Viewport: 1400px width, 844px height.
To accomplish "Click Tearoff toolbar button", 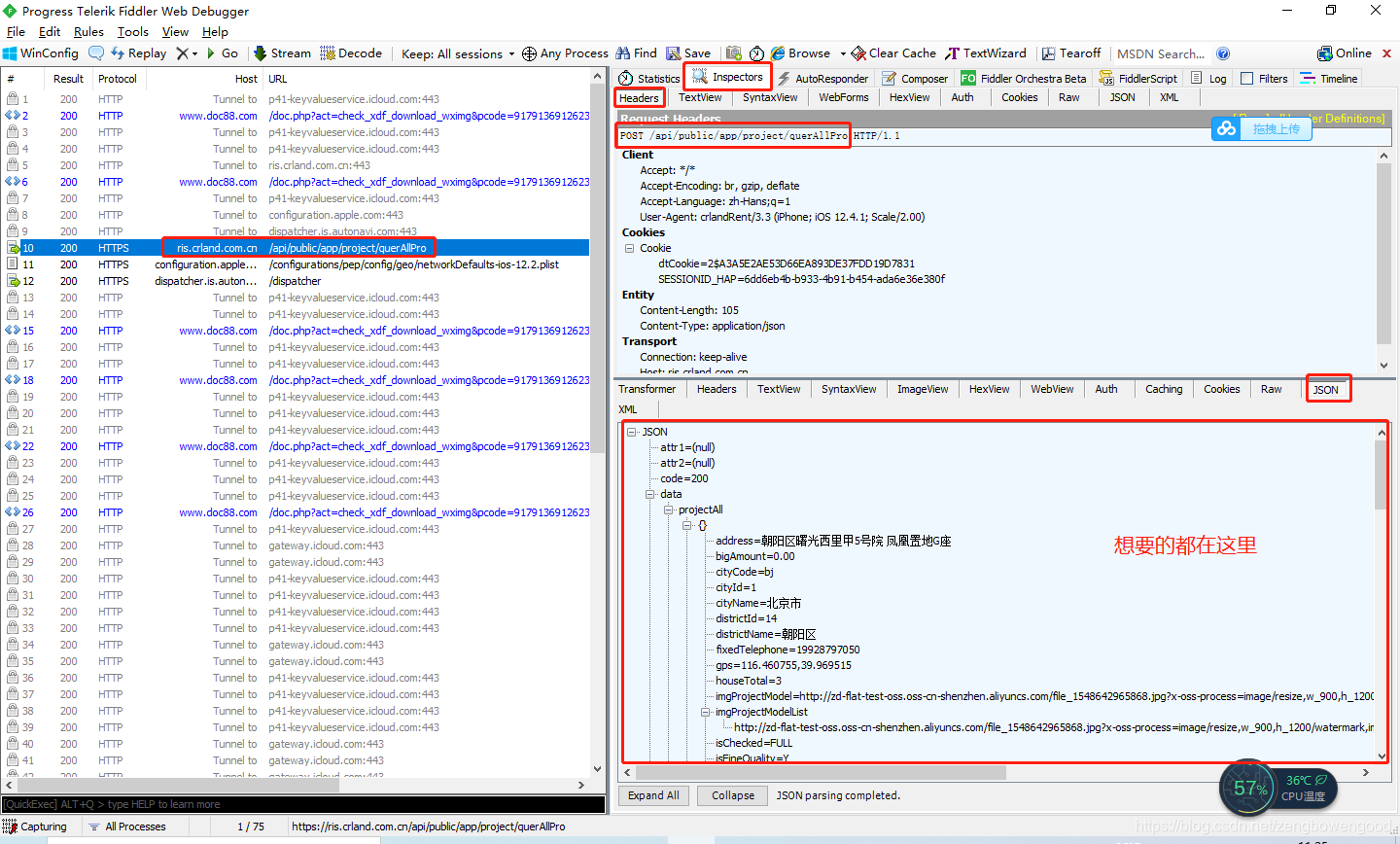I will click(1071, 53).
